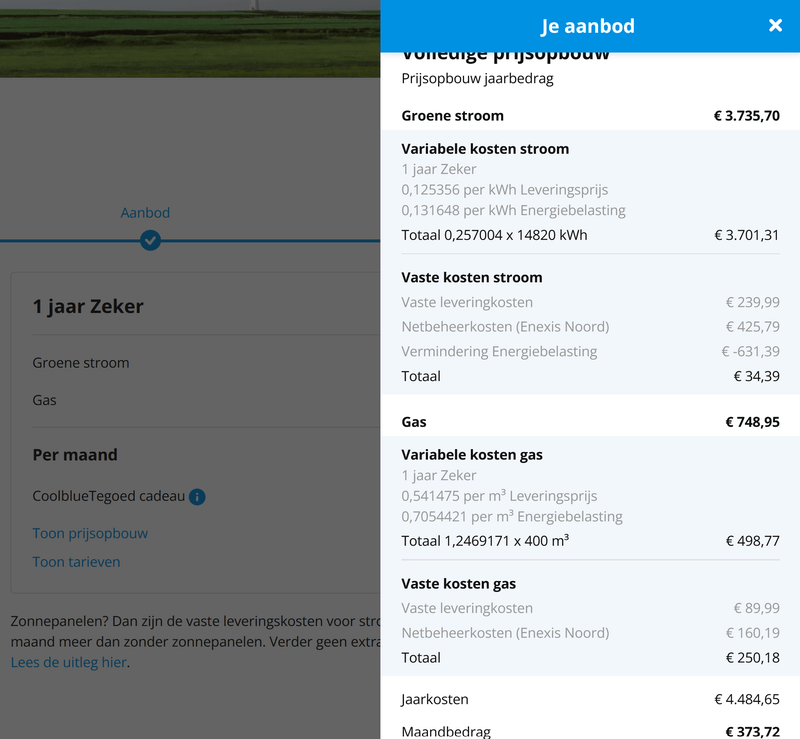Click Vaste kosten gas section heading

(458, 584)
